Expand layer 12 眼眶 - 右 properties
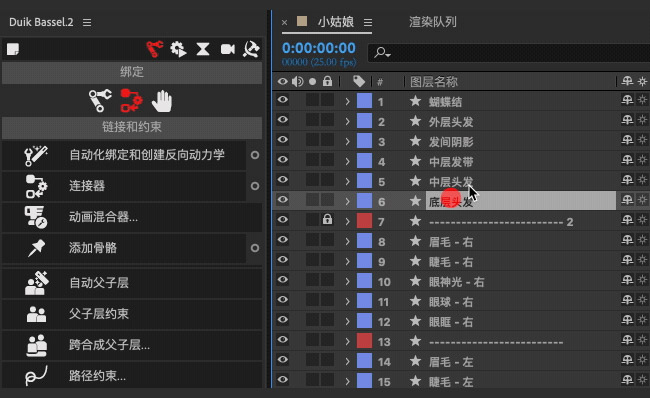 click(x=348, y=321)
